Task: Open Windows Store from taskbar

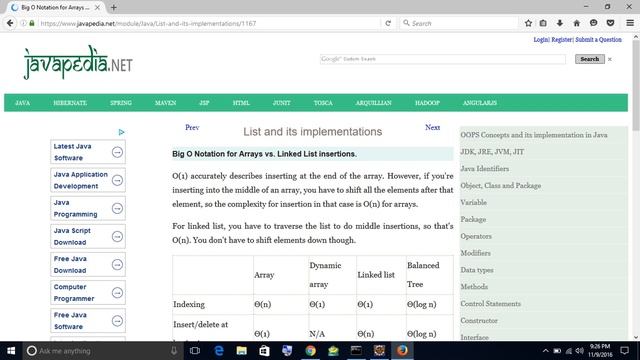Action: pos(264,351)
